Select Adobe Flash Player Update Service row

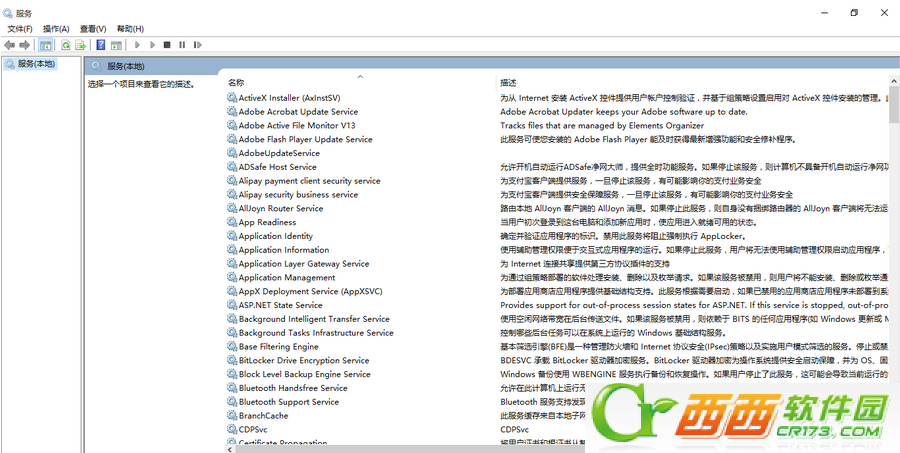coord(305,139)
